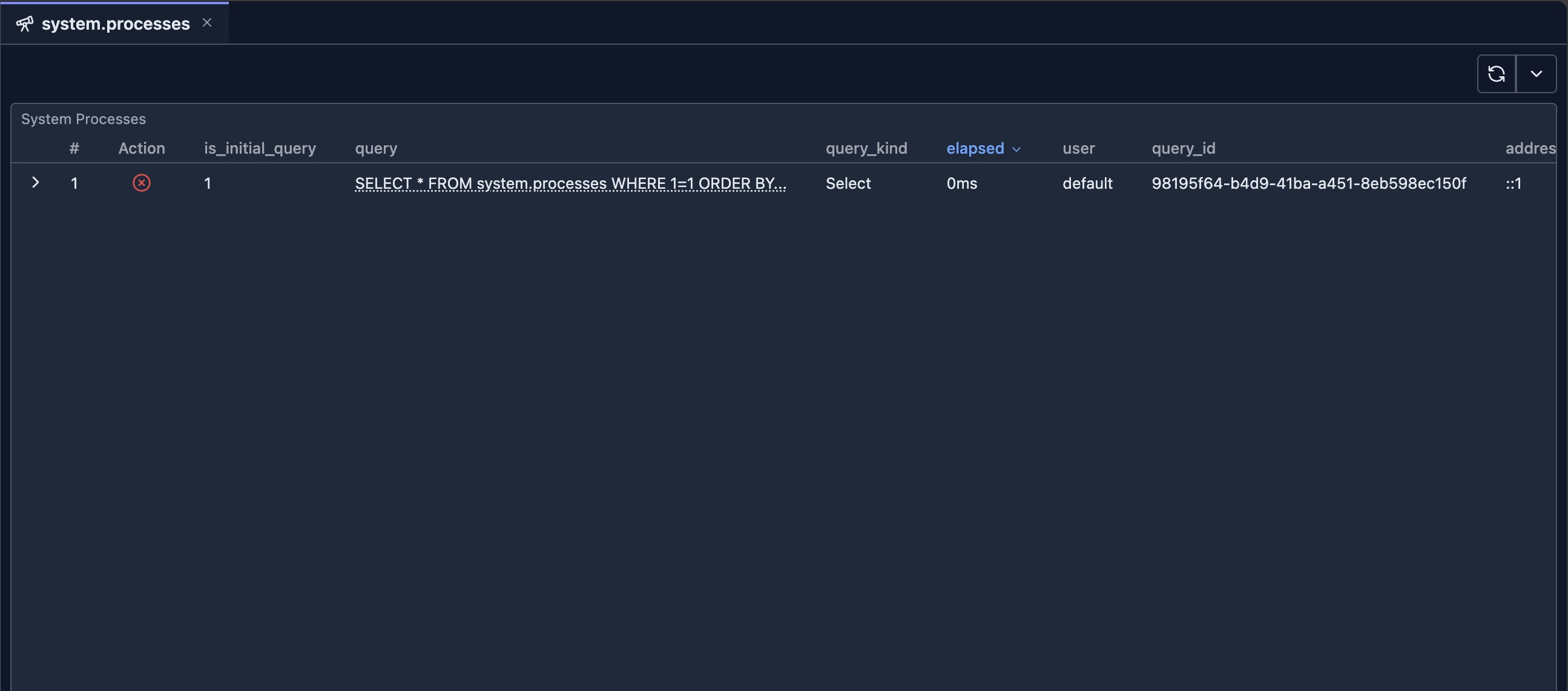Click the Action column header
This screenshot has height=691, width=1568.
coord(141,148)
